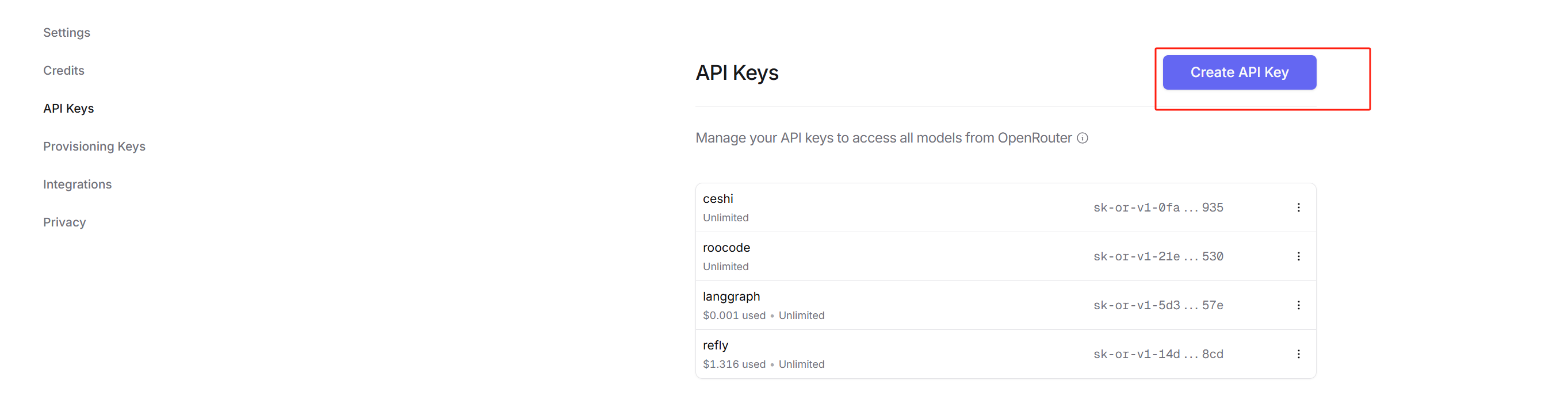
Task: Click the sk-or-v1-0fa...935 key text
Action: pos(1158,207)
